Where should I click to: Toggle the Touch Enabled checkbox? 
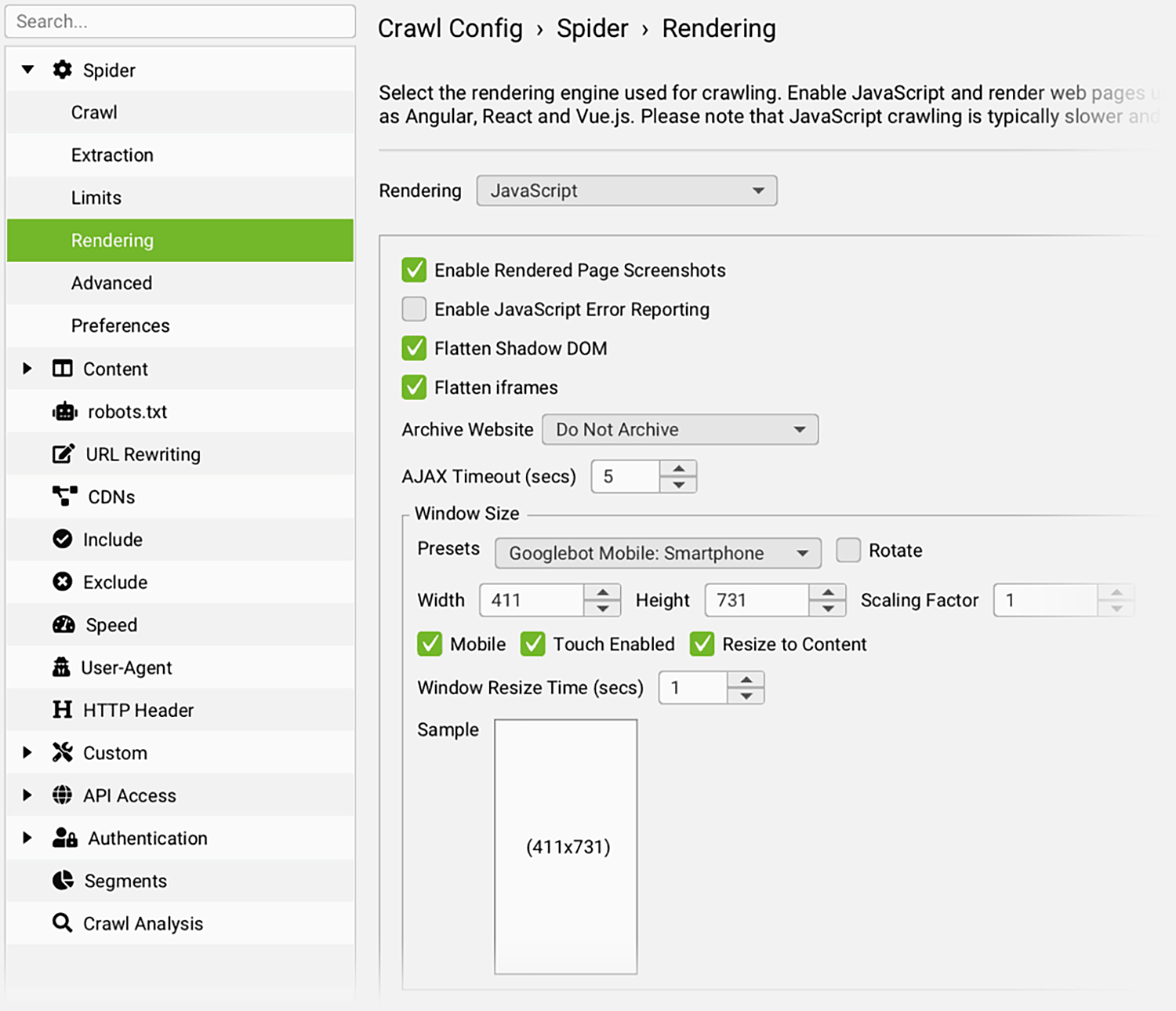[x=533, y=644]
